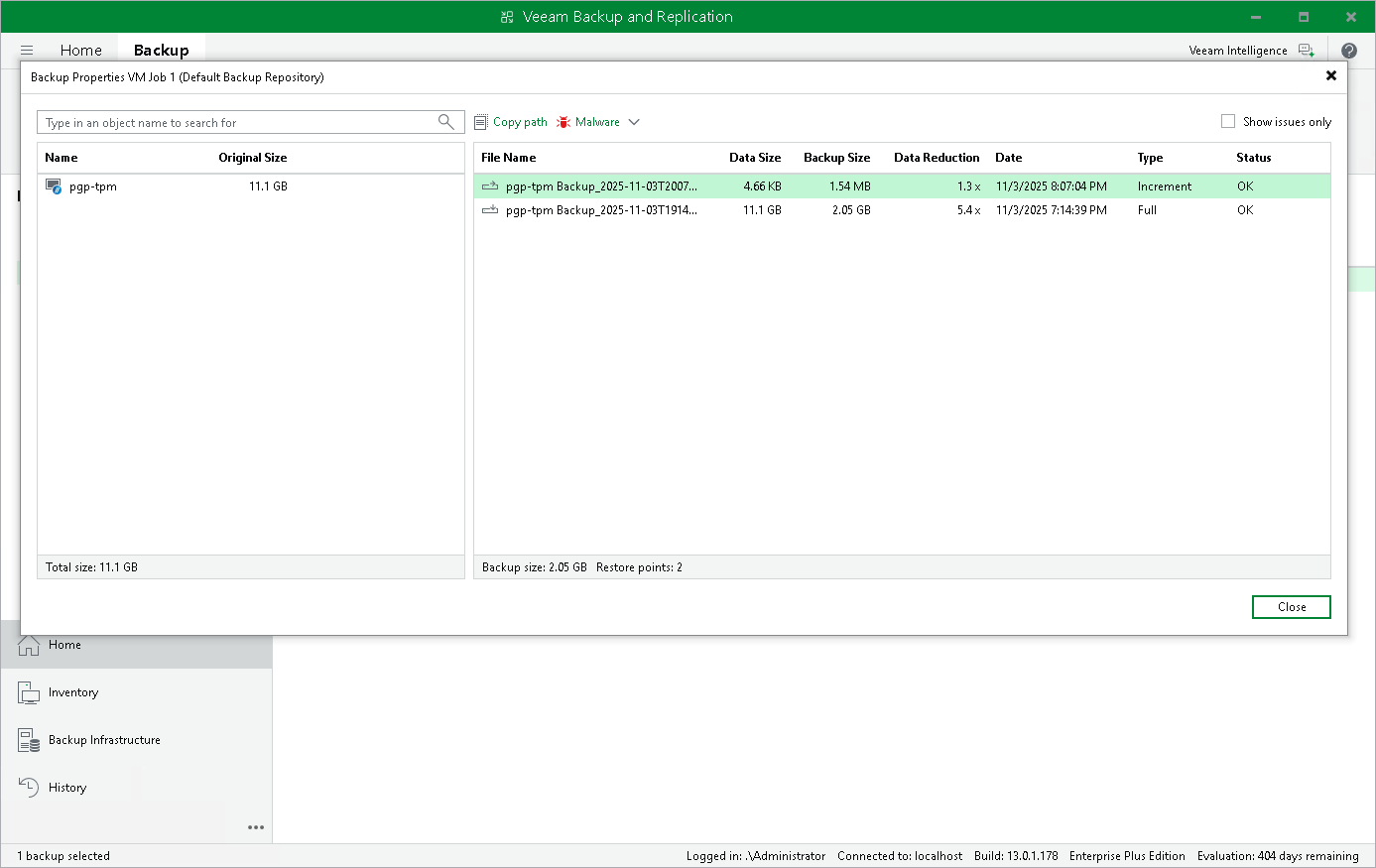
Task: Click the full backup file icon
Action: 490,210
